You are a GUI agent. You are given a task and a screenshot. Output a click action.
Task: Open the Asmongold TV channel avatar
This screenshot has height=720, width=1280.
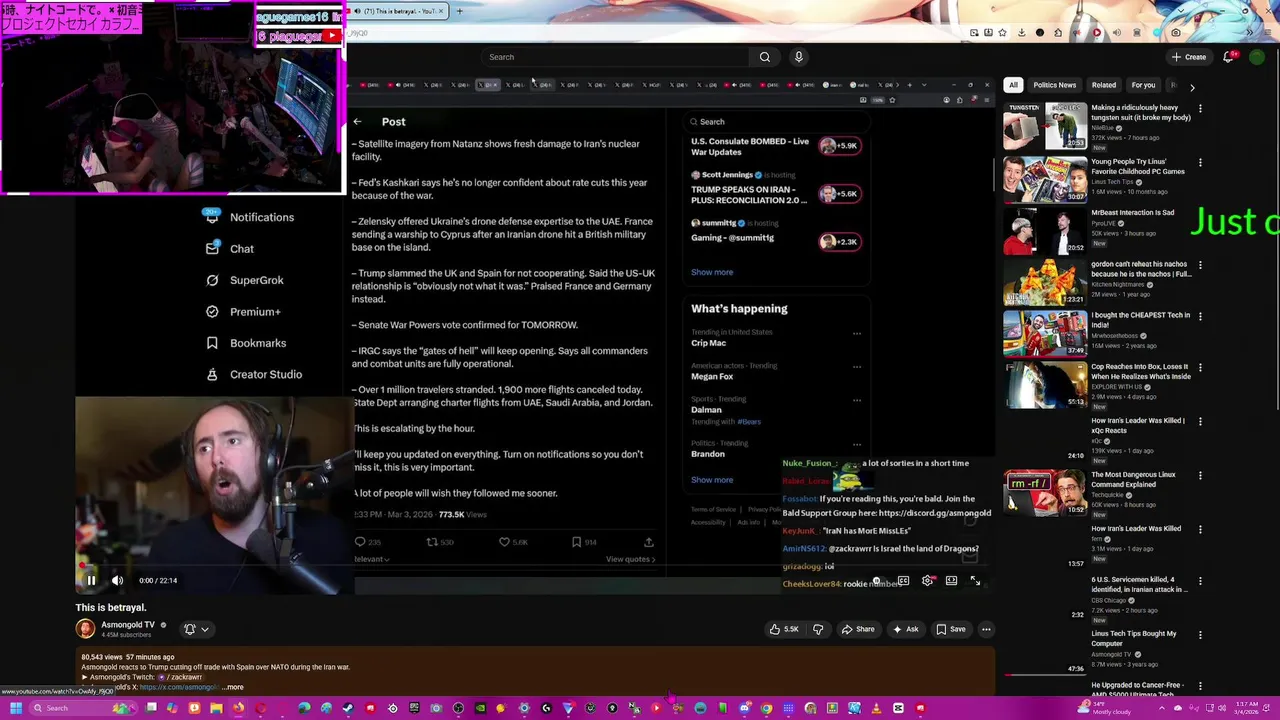pos(85,628)
